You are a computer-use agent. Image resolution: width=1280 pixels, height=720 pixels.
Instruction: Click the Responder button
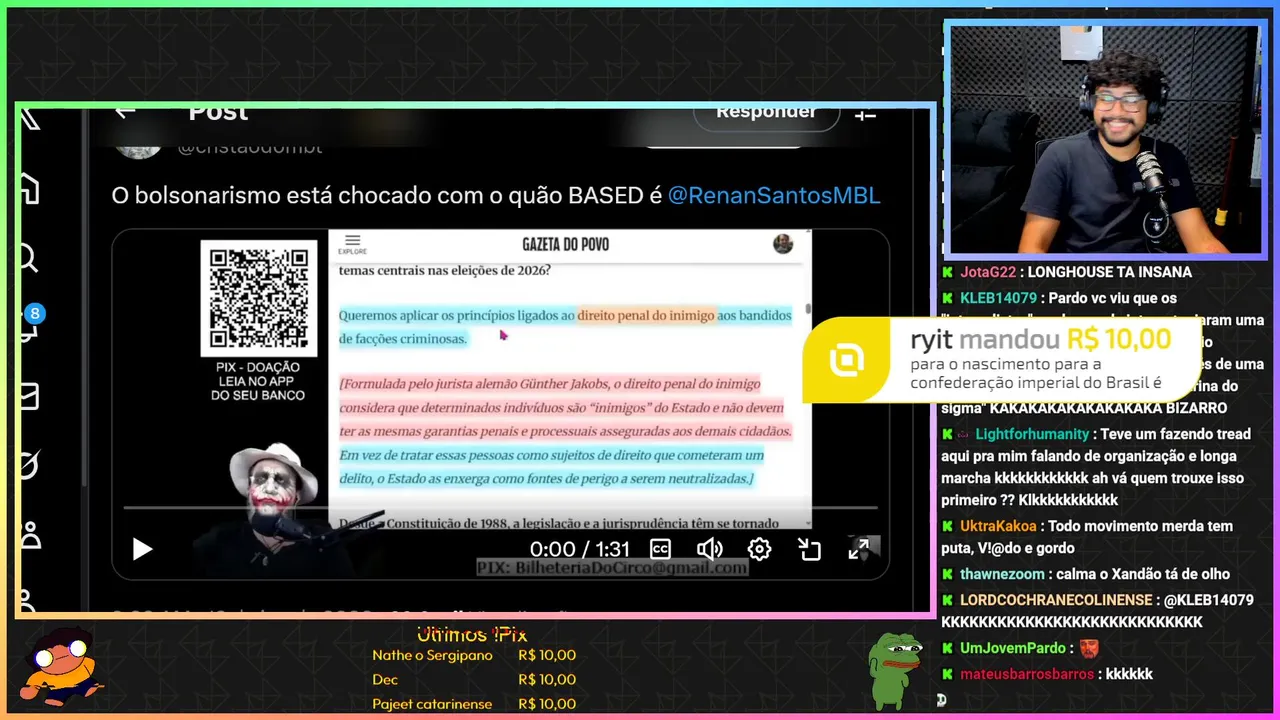click(765, 113)
